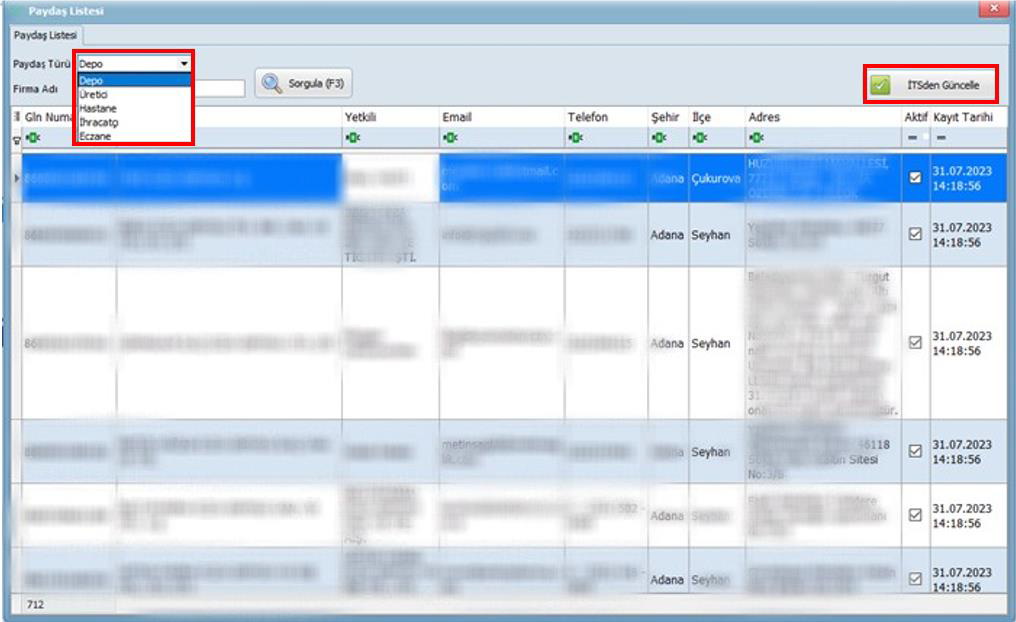
Task: Select Üretici from the Paydaş Türü list
Action: pyautogui.click(x=93, y=94)
